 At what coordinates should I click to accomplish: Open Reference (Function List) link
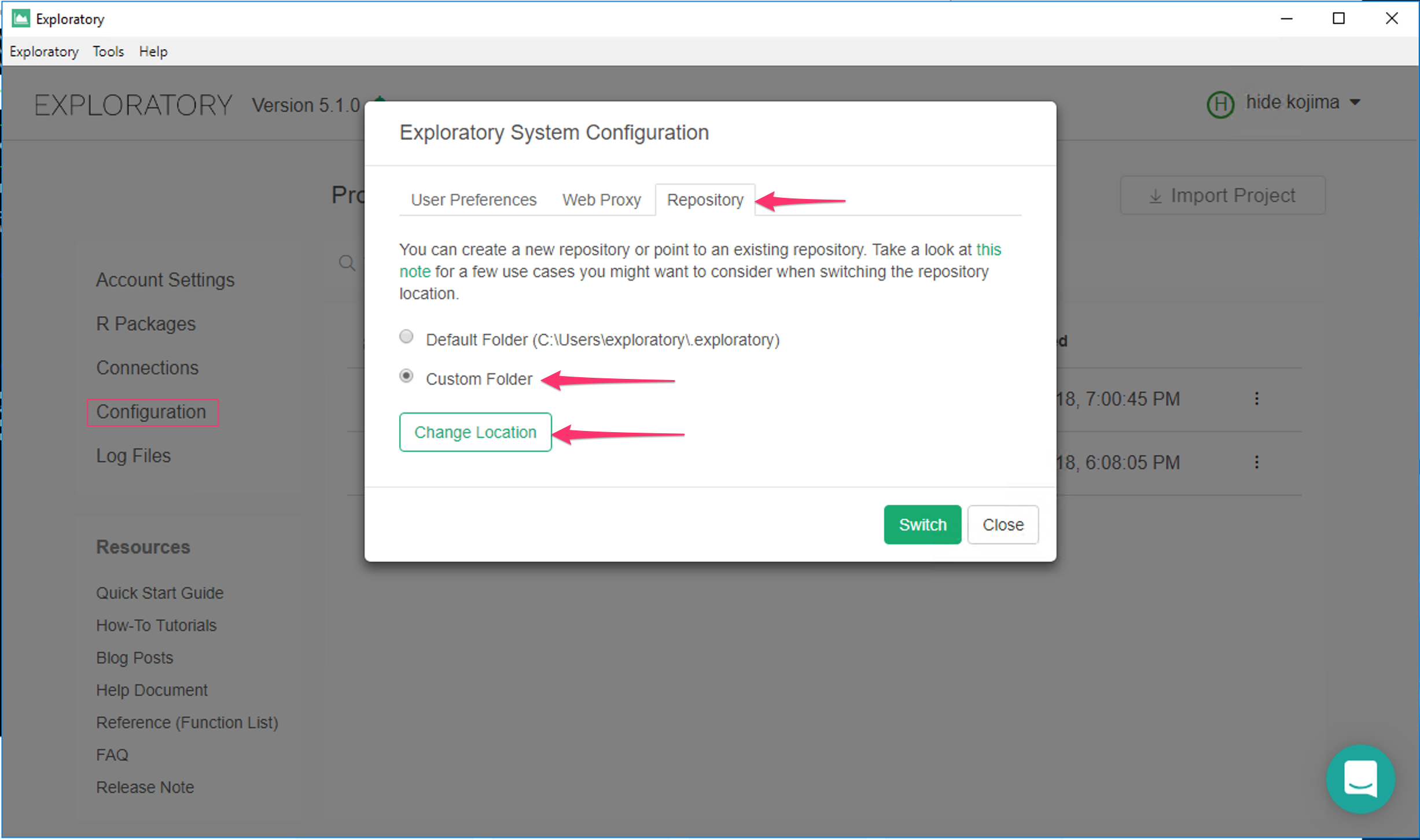tap(187, 723)
